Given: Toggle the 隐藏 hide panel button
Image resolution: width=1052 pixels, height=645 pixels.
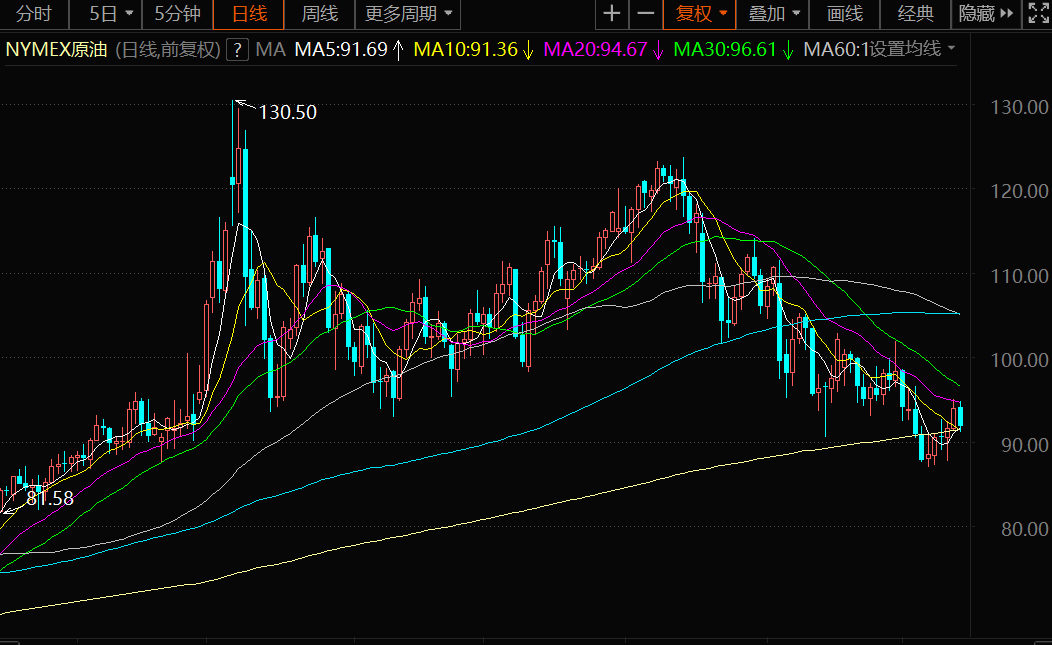Looking at the screenshot, I should (985, 14).
